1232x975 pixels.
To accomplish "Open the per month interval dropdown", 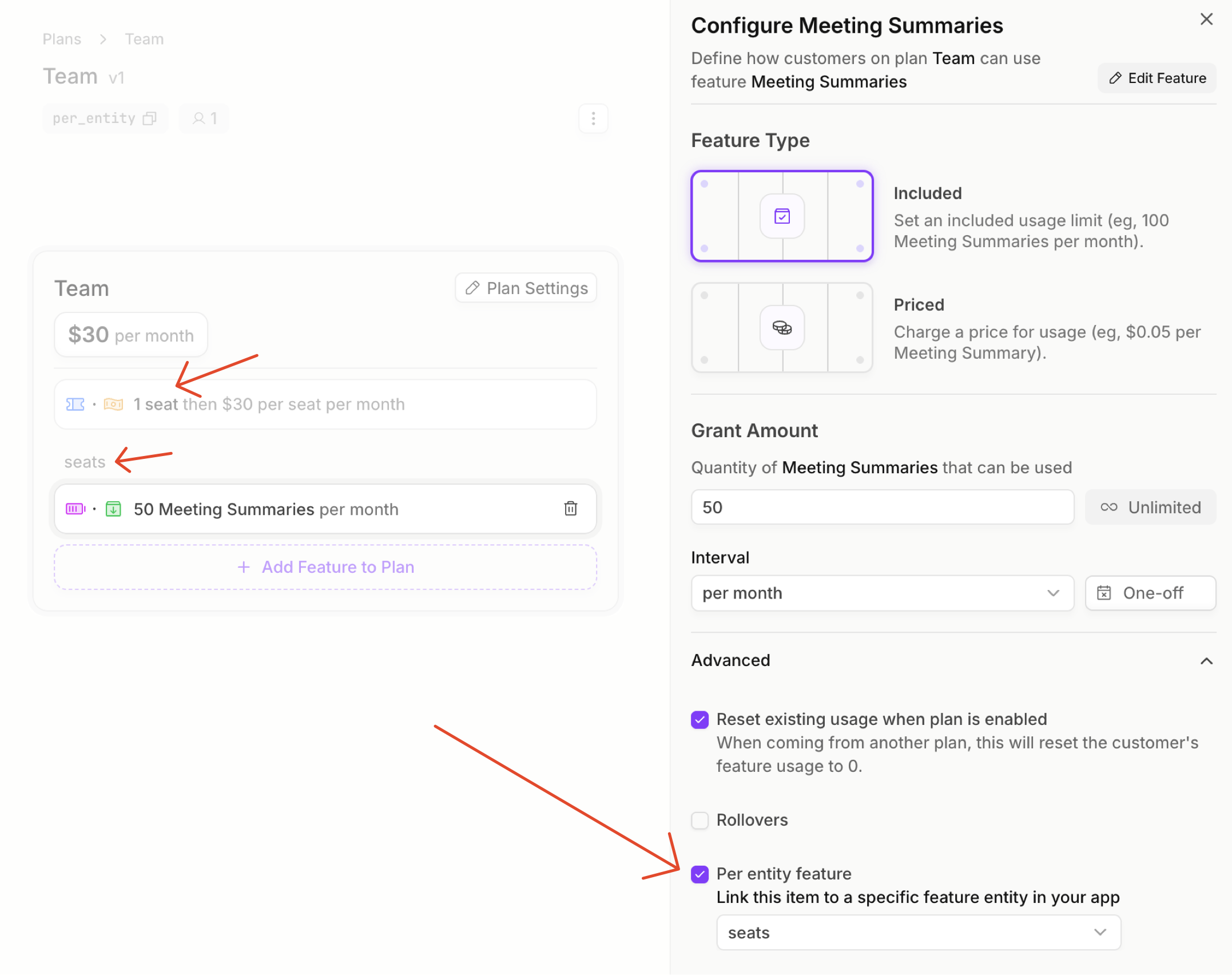I will tap(882, 593).
